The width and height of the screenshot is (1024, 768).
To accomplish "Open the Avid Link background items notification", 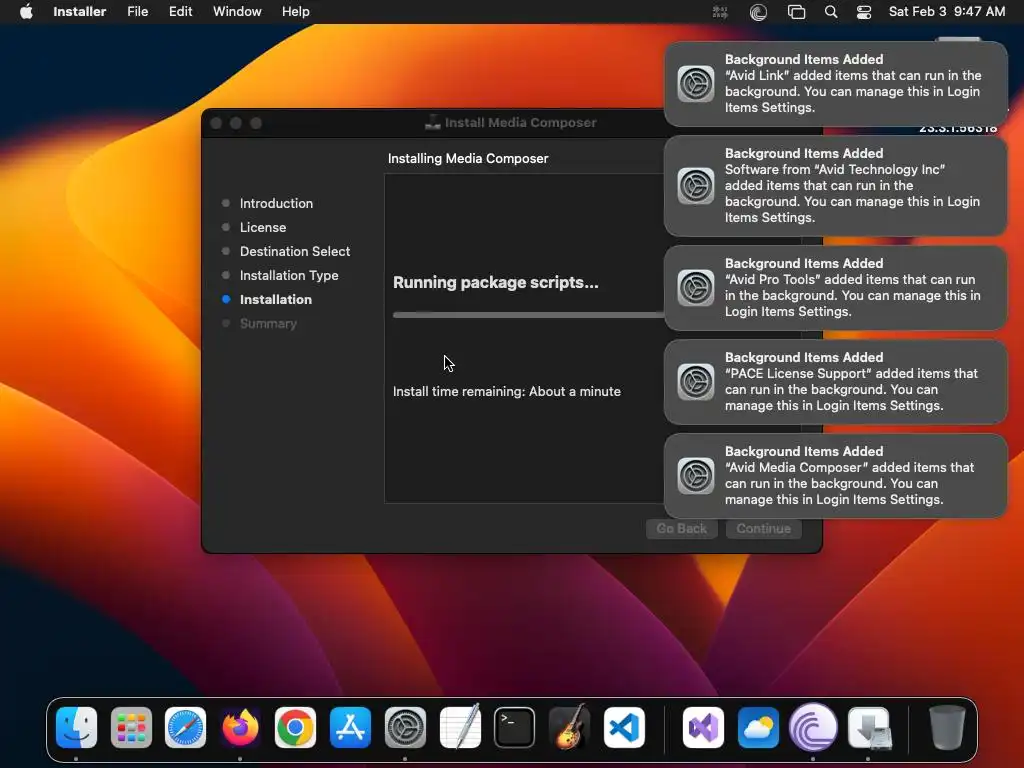I will coord(835,84).
